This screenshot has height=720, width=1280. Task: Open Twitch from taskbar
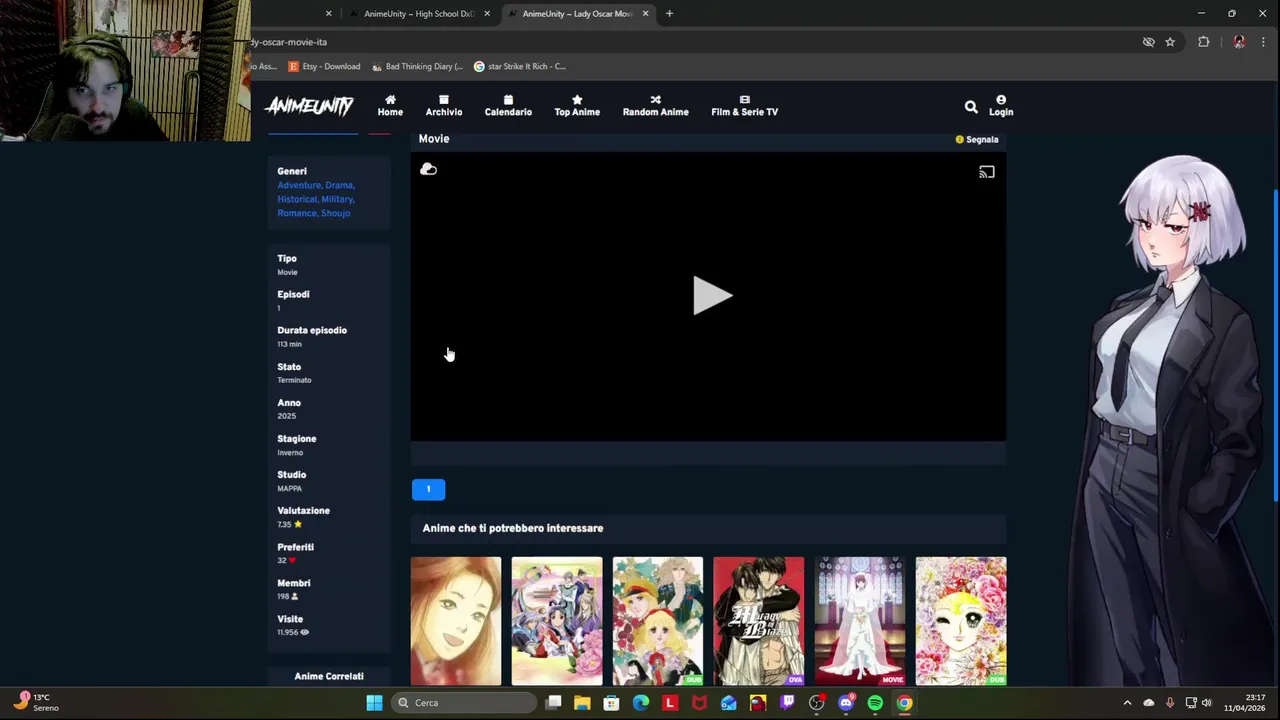click(787, 703)
